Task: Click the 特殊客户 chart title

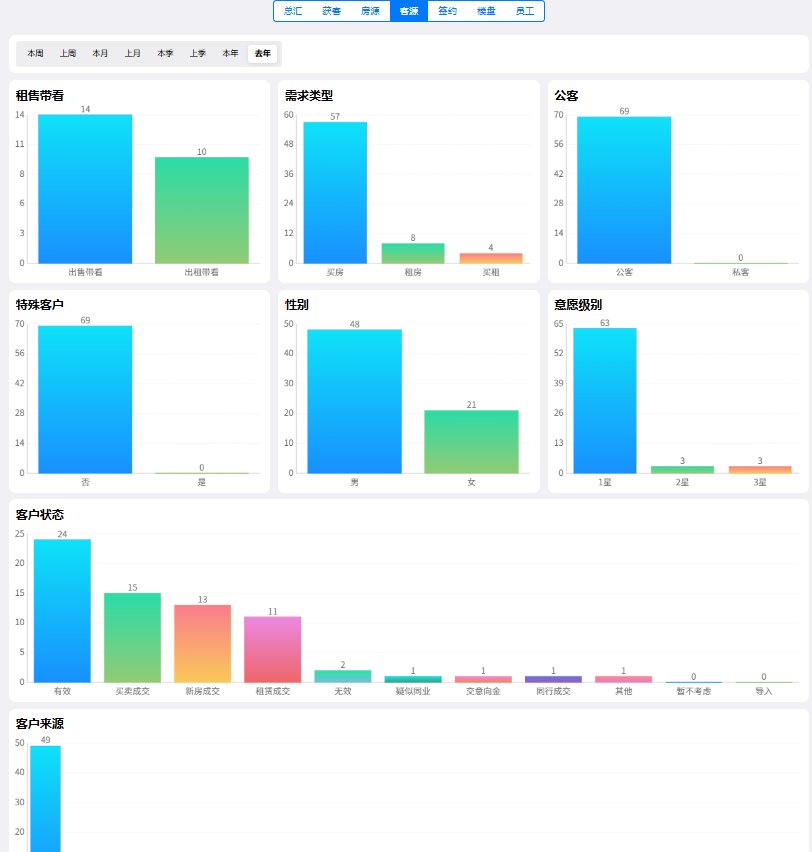Action: (x=40, y=305)
